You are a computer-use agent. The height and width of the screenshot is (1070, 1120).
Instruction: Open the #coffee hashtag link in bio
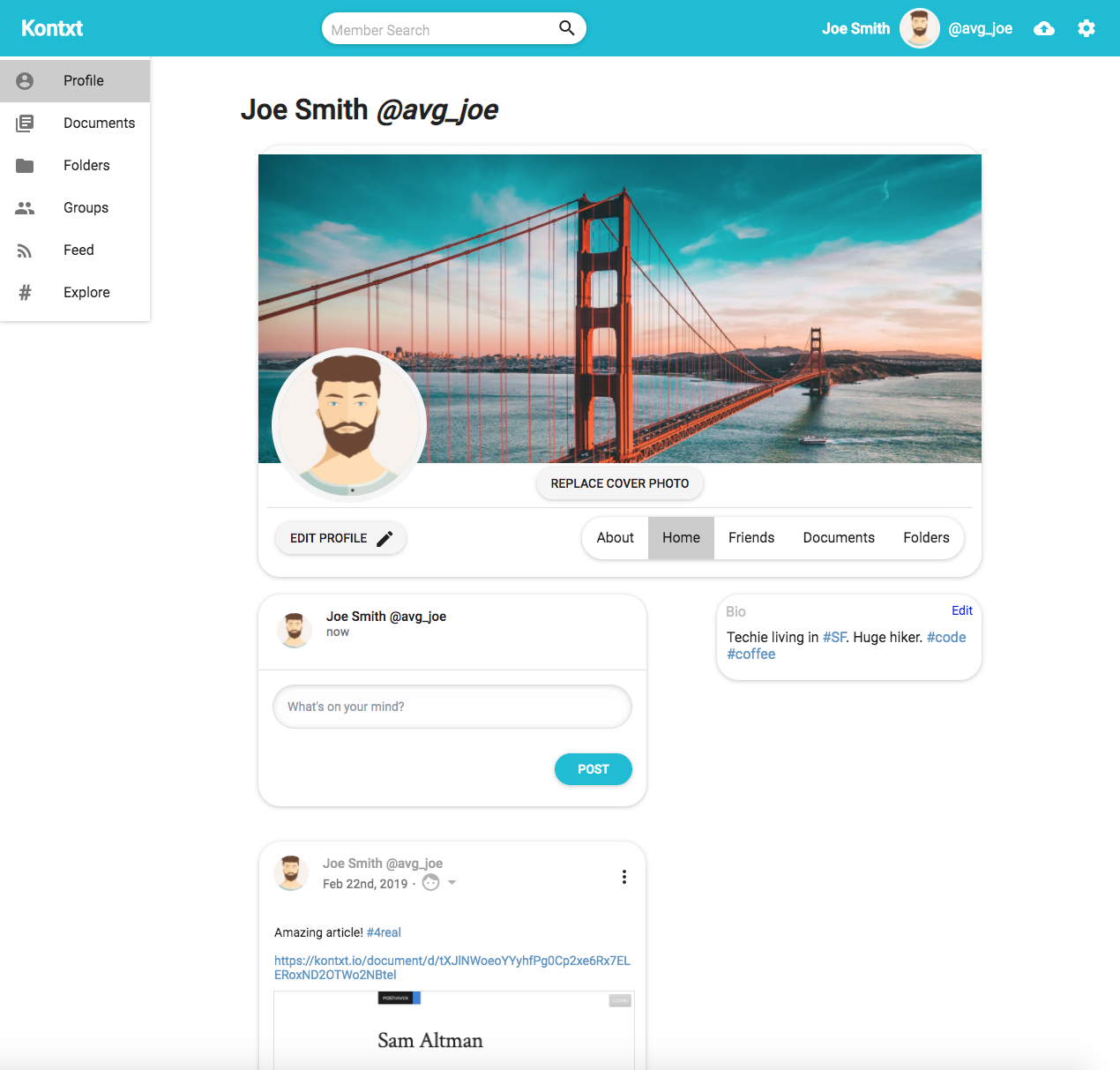pos(751,655)
